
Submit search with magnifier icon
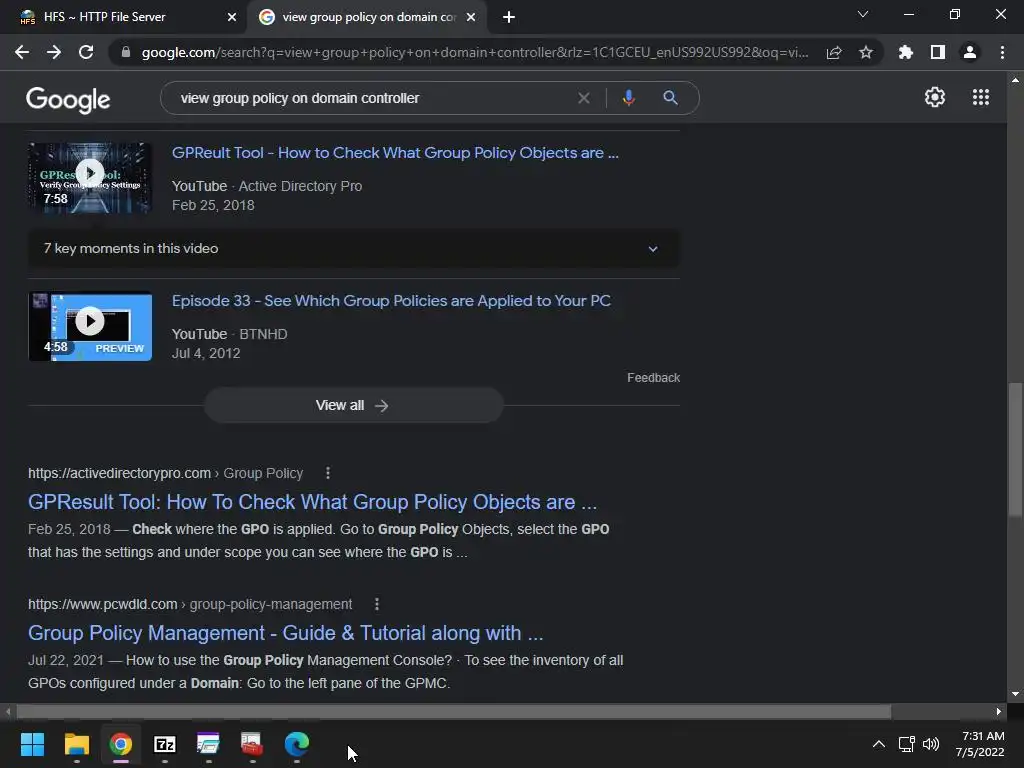point(670,98)
